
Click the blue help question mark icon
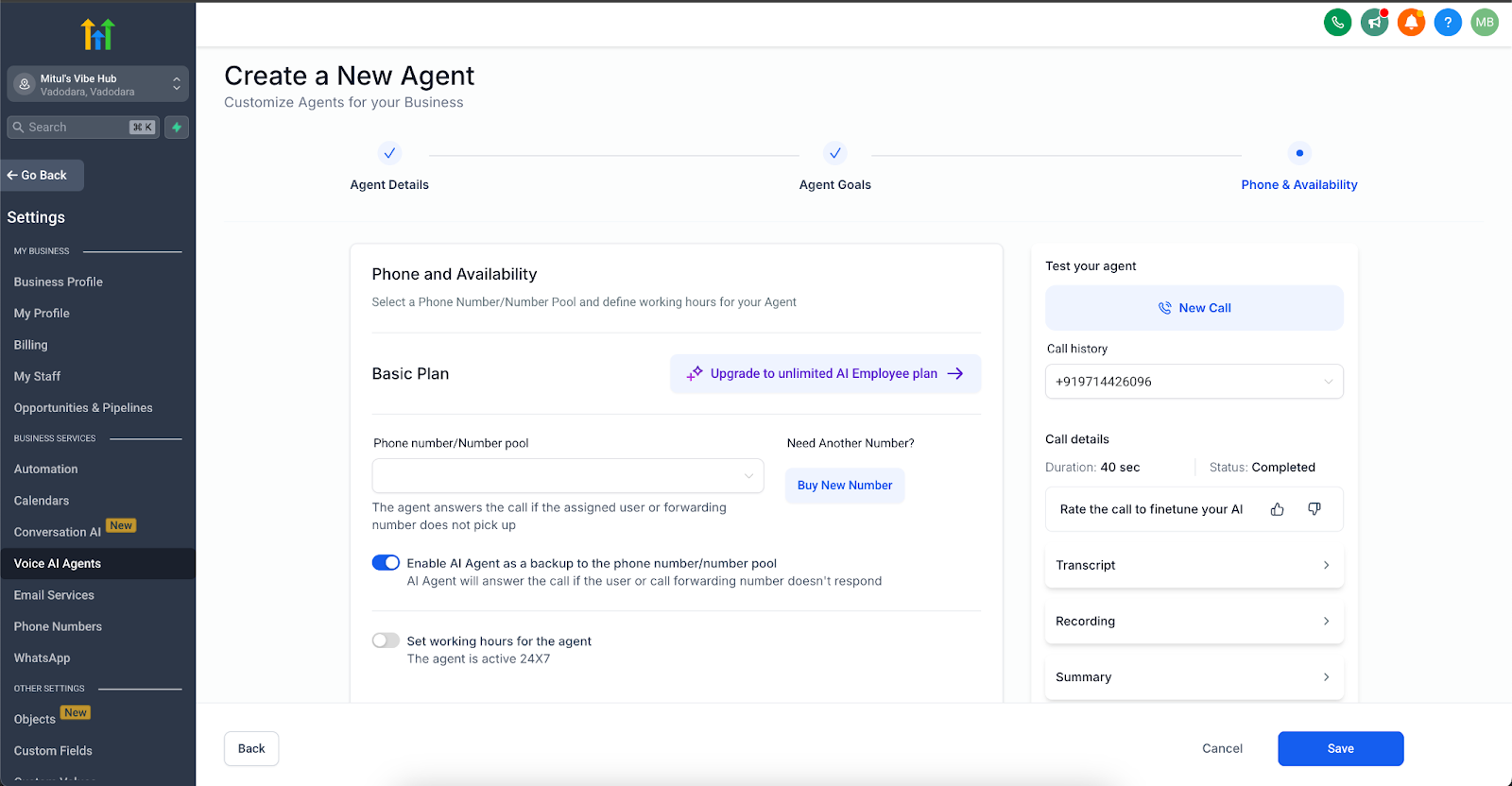point(1448,23)
